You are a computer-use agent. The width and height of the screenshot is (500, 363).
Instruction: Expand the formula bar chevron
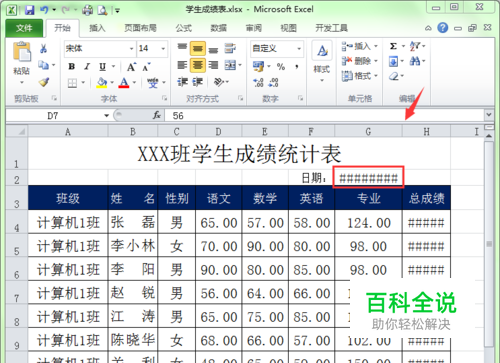(489, 115)
